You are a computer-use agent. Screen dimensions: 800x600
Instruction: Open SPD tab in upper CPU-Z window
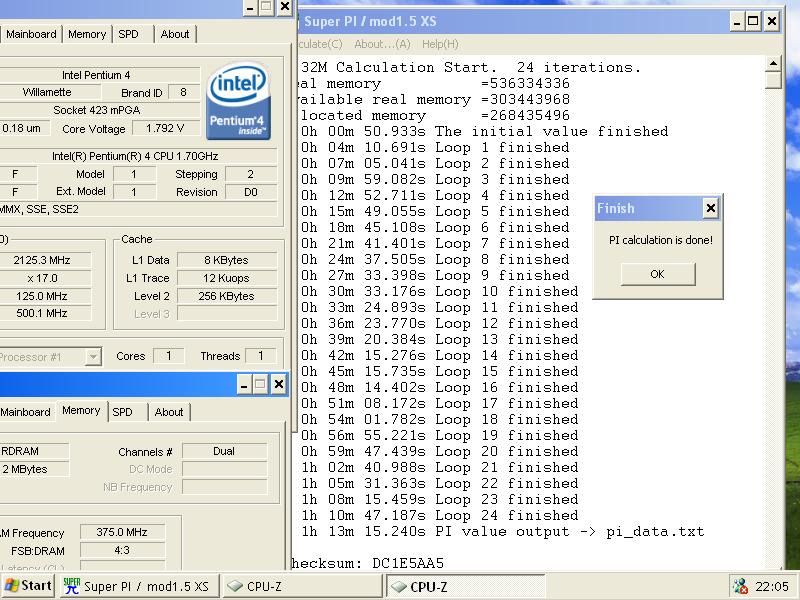[x=129, y=34]
